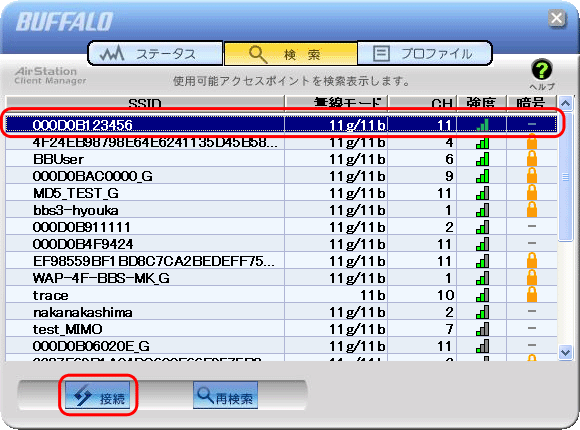Click signal icon on nakanakashima row
The height and width of the screenshot is (430, 580).
pyautogui.click(x=482, y=312)
